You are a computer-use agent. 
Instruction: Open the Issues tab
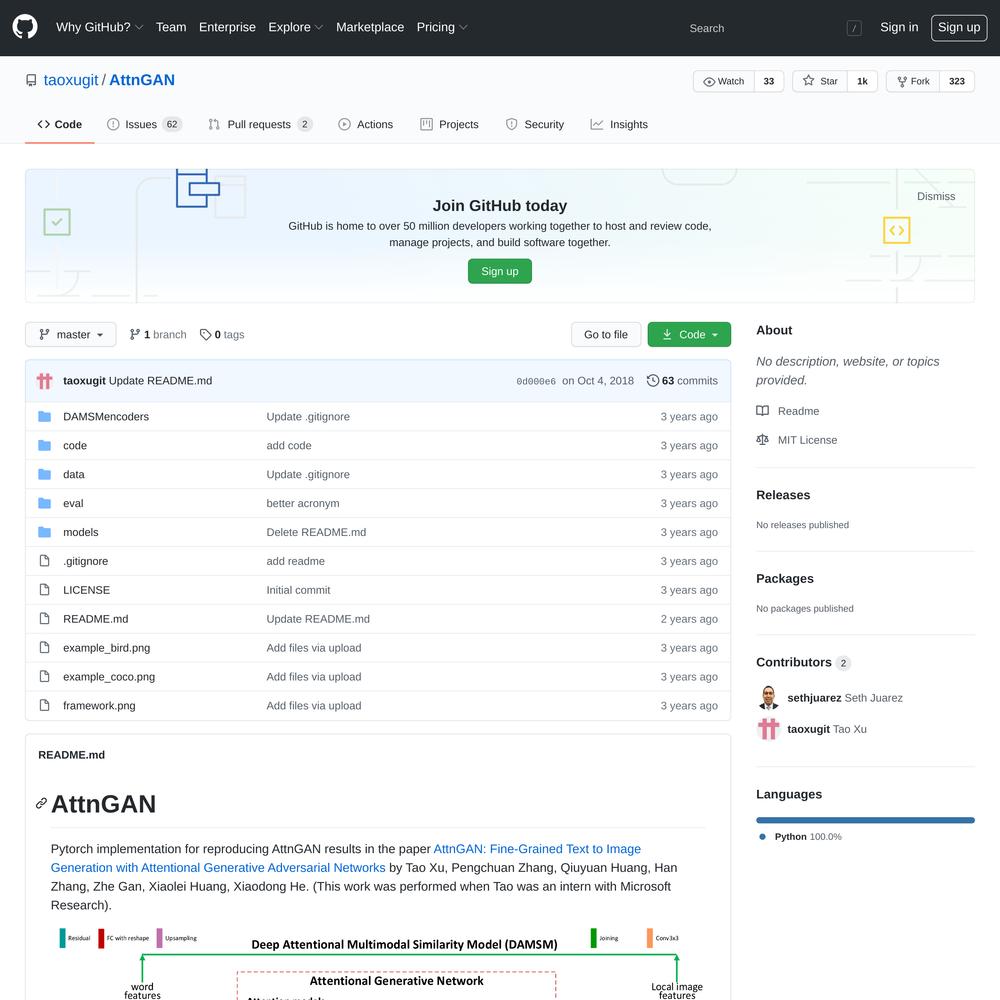coord(144,124)
